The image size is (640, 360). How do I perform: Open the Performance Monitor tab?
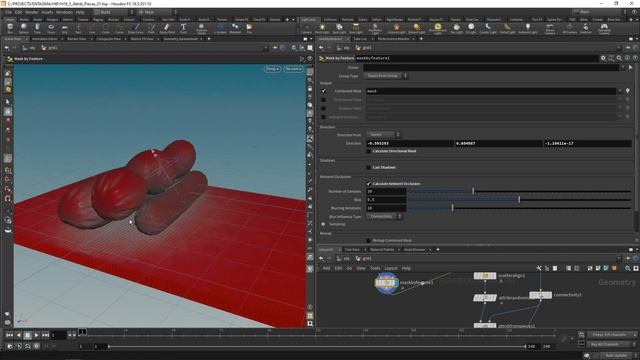click(393, 39)
